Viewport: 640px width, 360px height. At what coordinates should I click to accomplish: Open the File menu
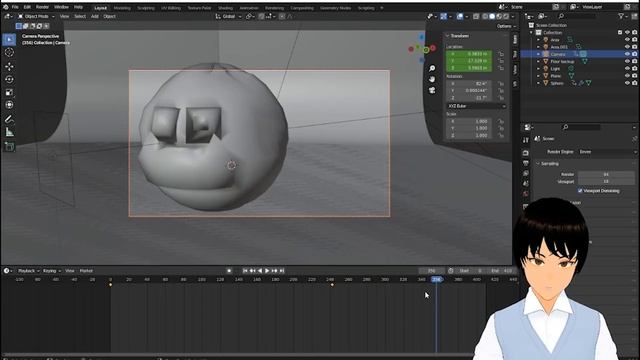[x=15, y=7]
